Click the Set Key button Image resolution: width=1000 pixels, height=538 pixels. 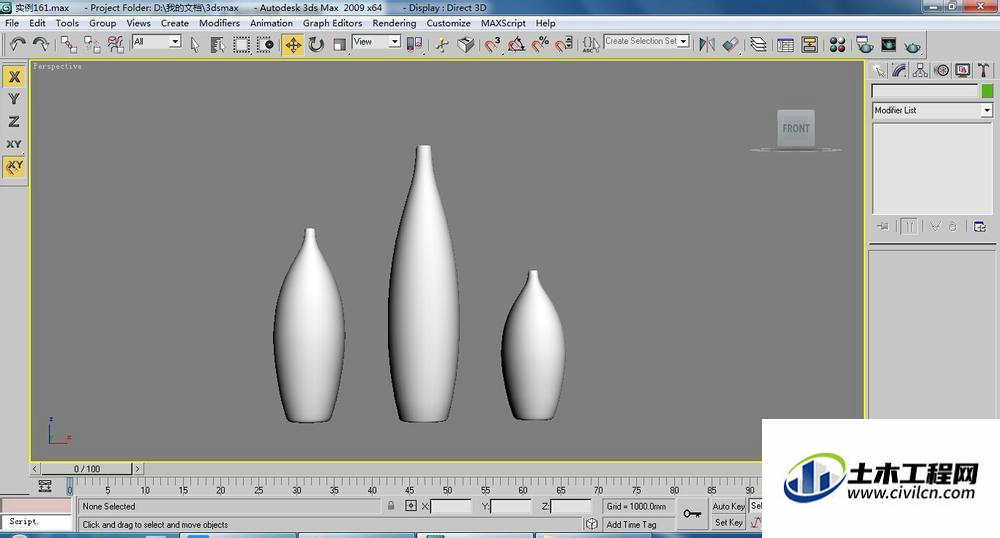[x=728, y=522]
